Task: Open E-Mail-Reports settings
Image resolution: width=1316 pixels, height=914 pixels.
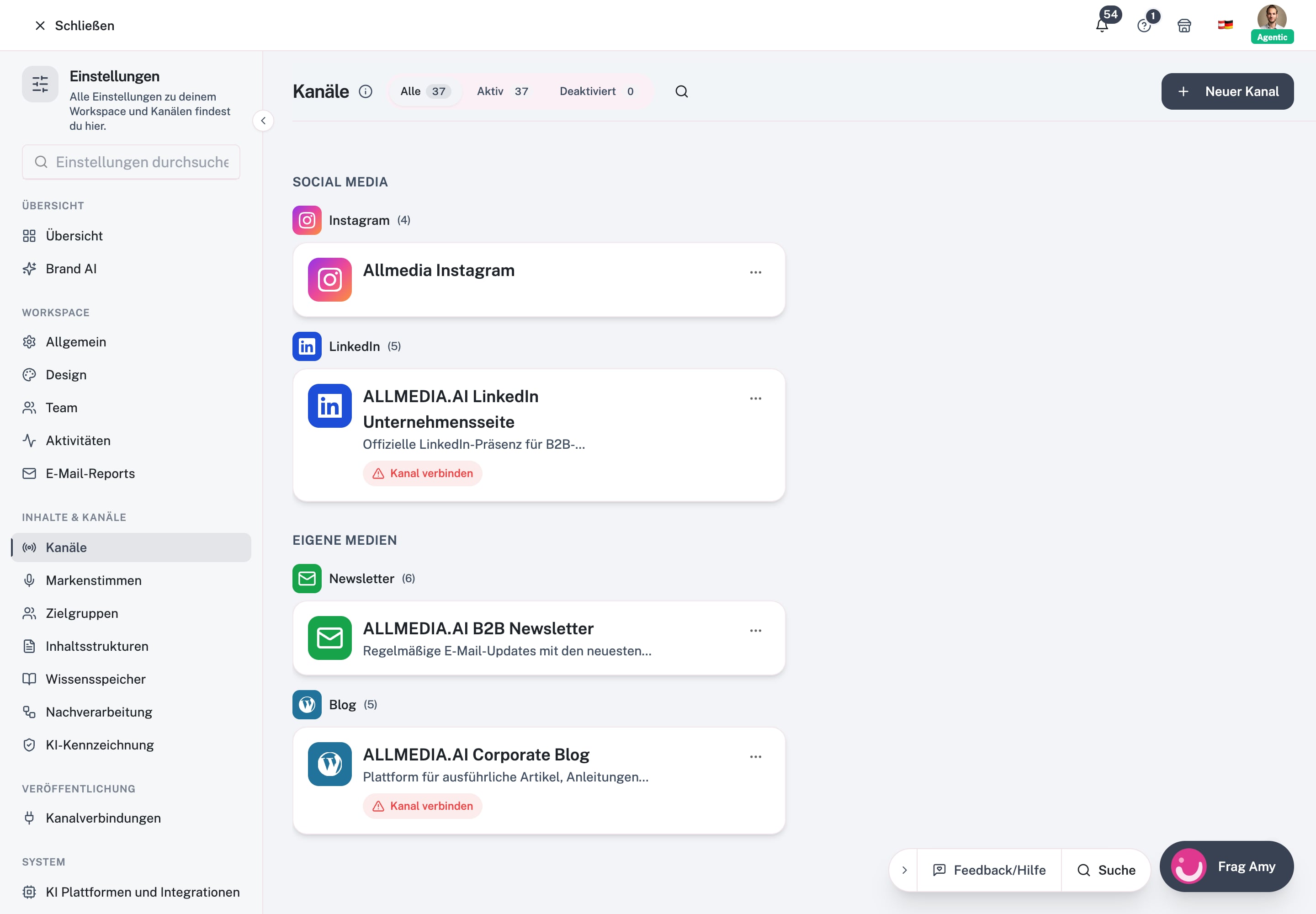Action: [x=131, y=473]
